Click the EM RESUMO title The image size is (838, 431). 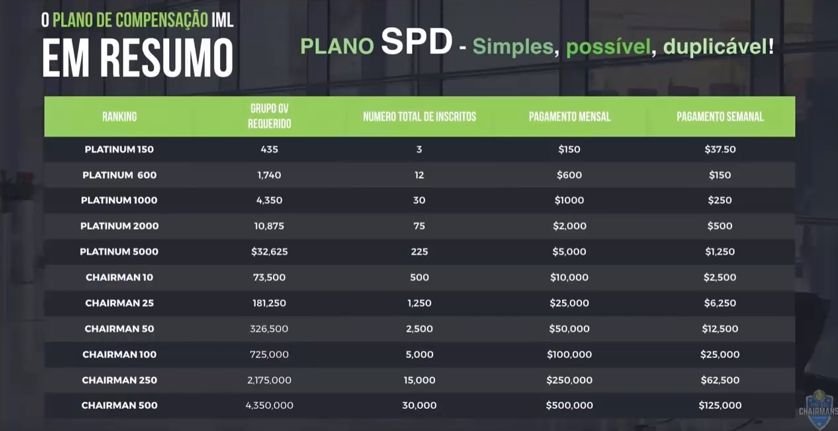click(138, 58)
